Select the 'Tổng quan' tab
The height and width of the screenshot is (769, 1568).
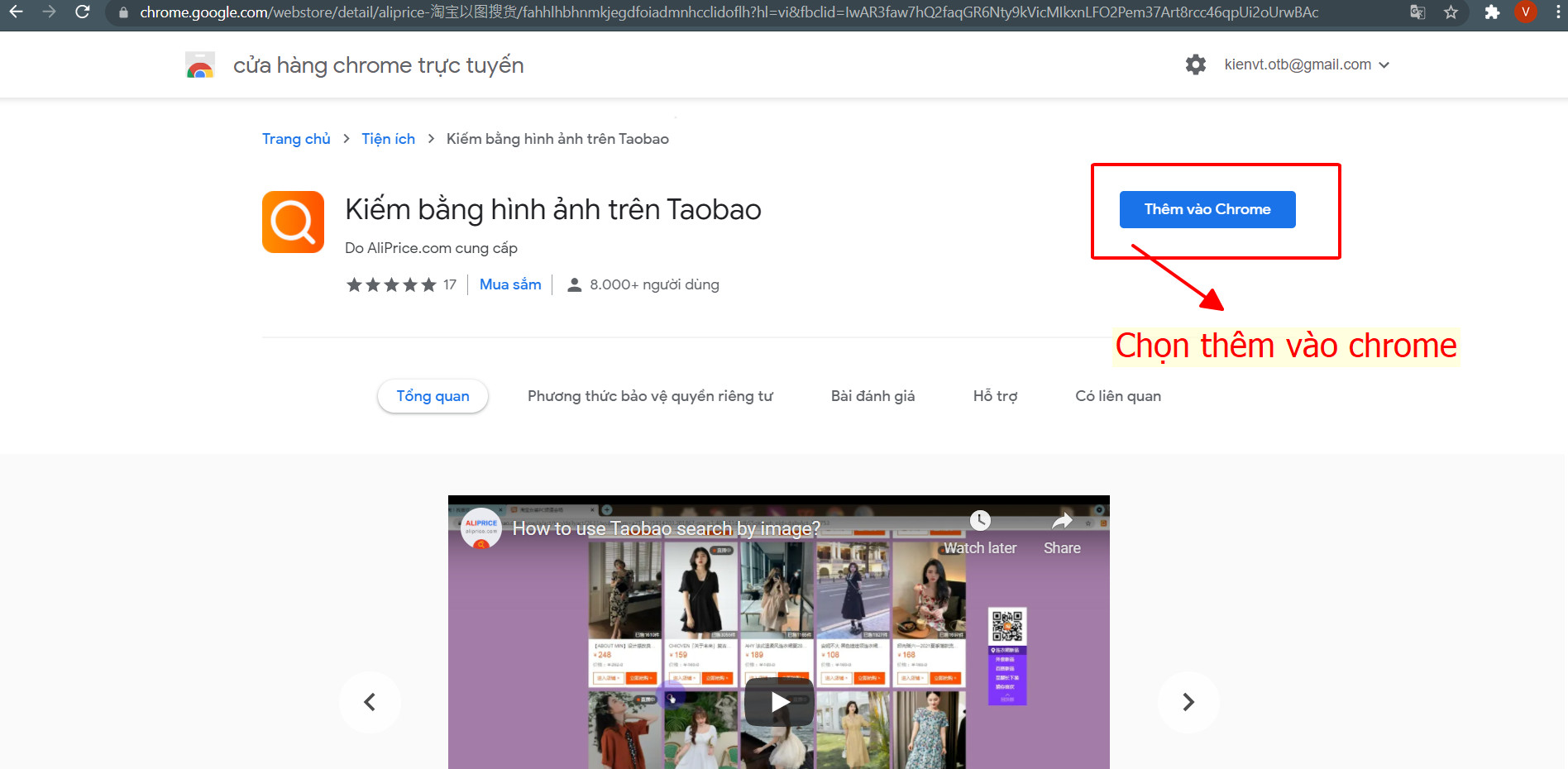[x=433, y=396]
